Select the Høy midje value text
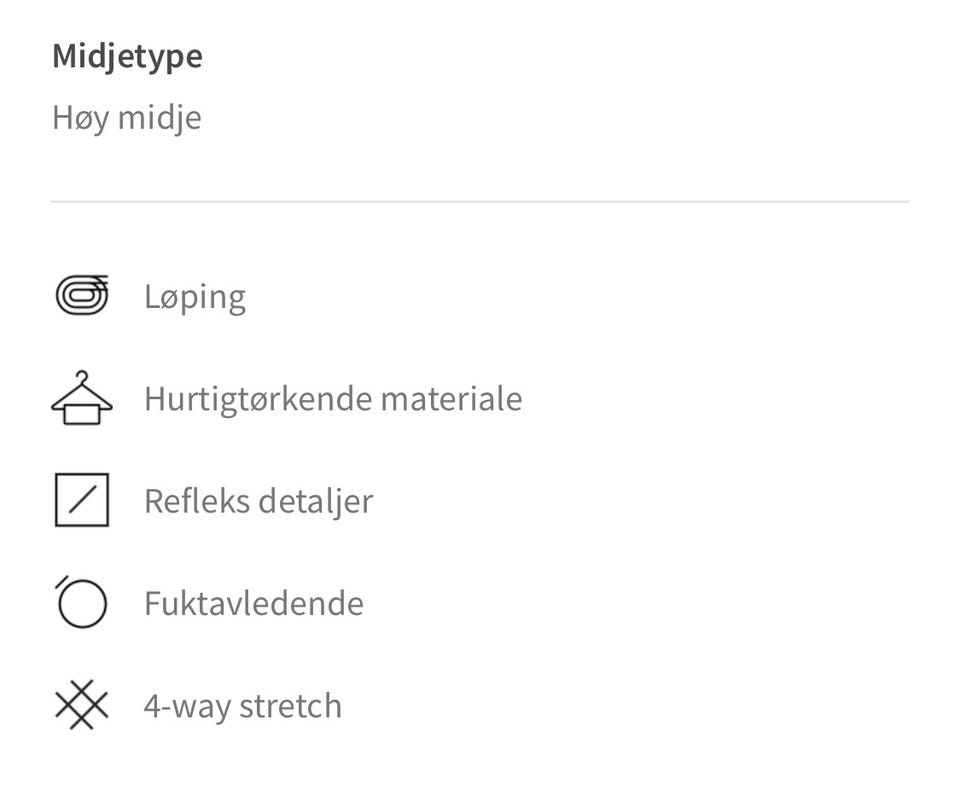The height and width of the screenshot is (795, 960). click(x=127, y=118)
